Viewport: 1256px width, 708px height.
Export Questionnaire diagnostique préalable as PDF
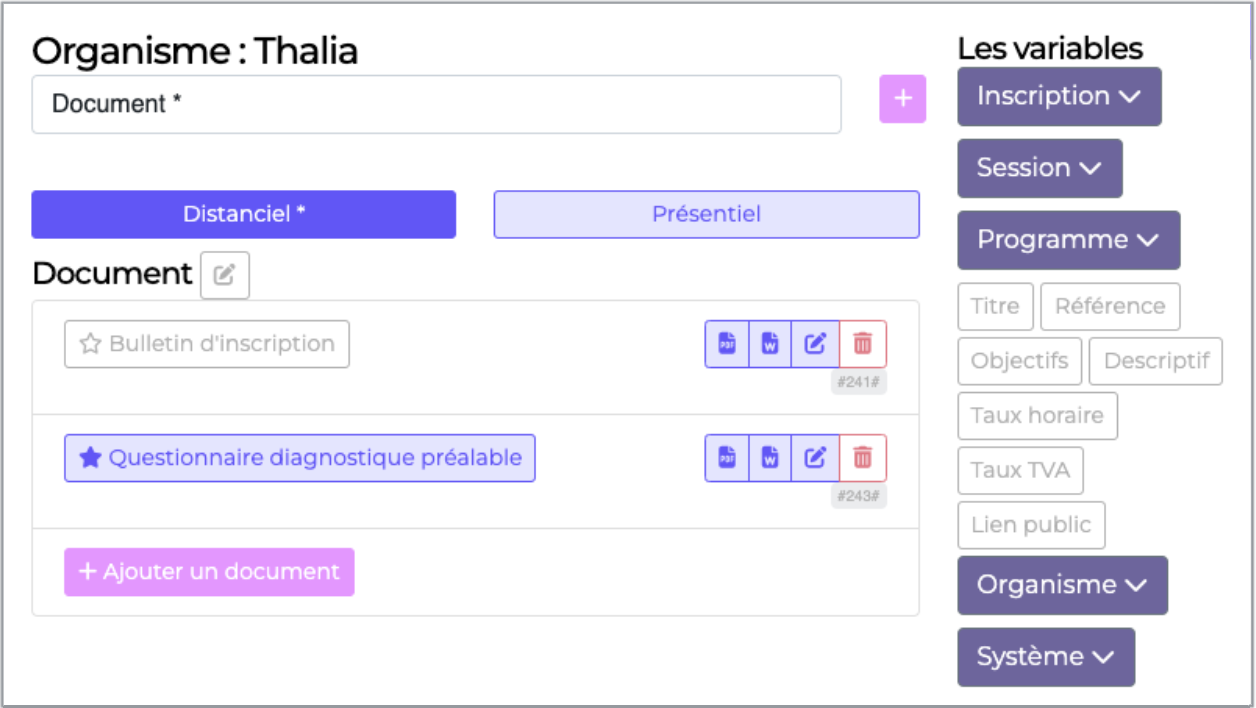(x=727, y=458)
